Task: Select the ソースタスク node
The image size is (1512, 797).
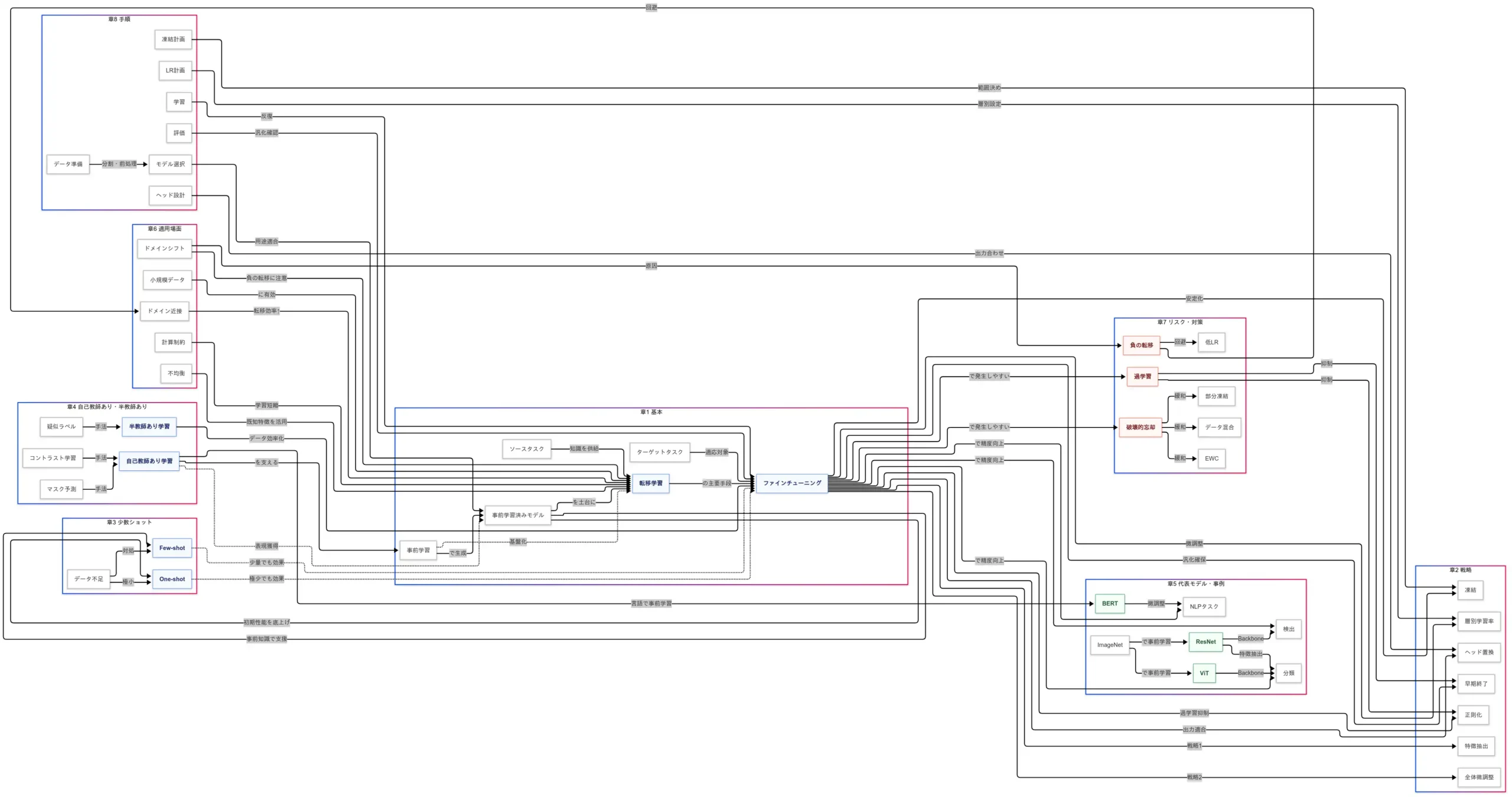Action: [x=526, y=449]
